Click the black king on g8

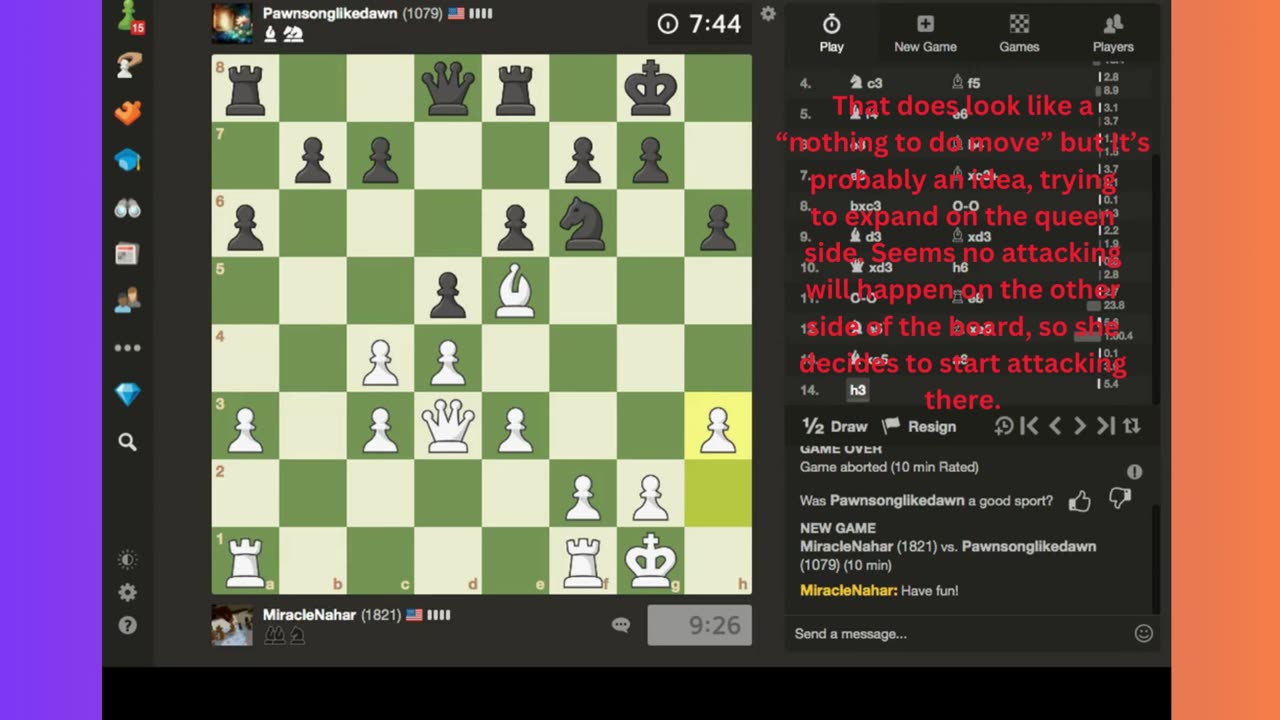click(x=650, y=88)
